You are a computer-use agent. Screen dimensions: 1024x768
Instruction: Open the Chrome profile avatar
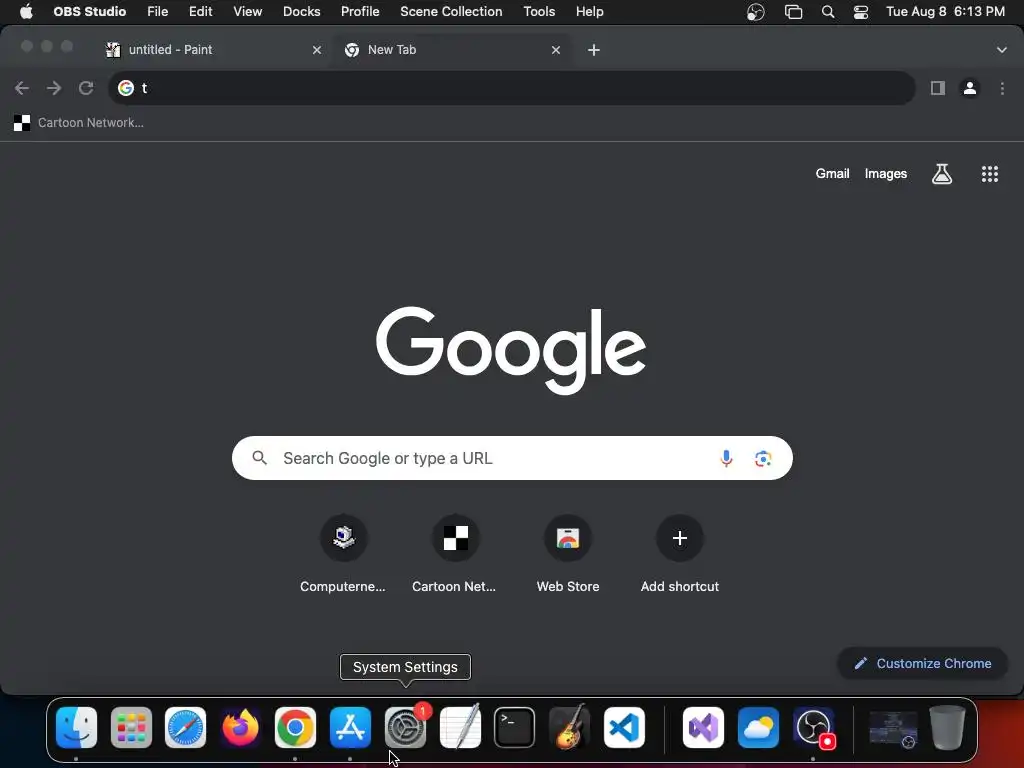970,88
